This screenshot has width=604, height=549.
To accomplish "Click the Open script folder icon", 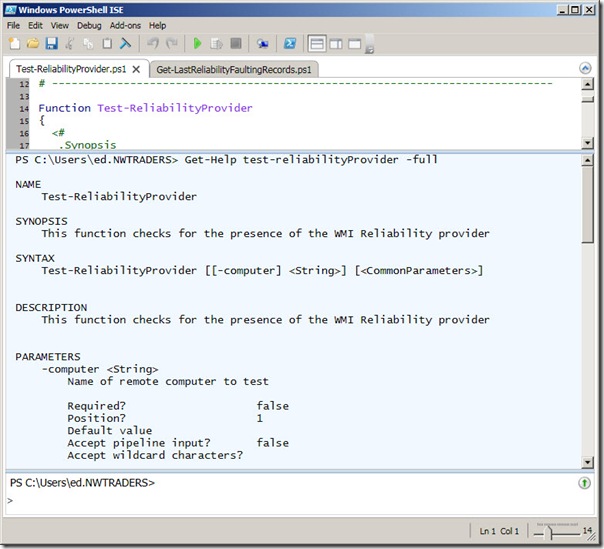I will 33,43.
